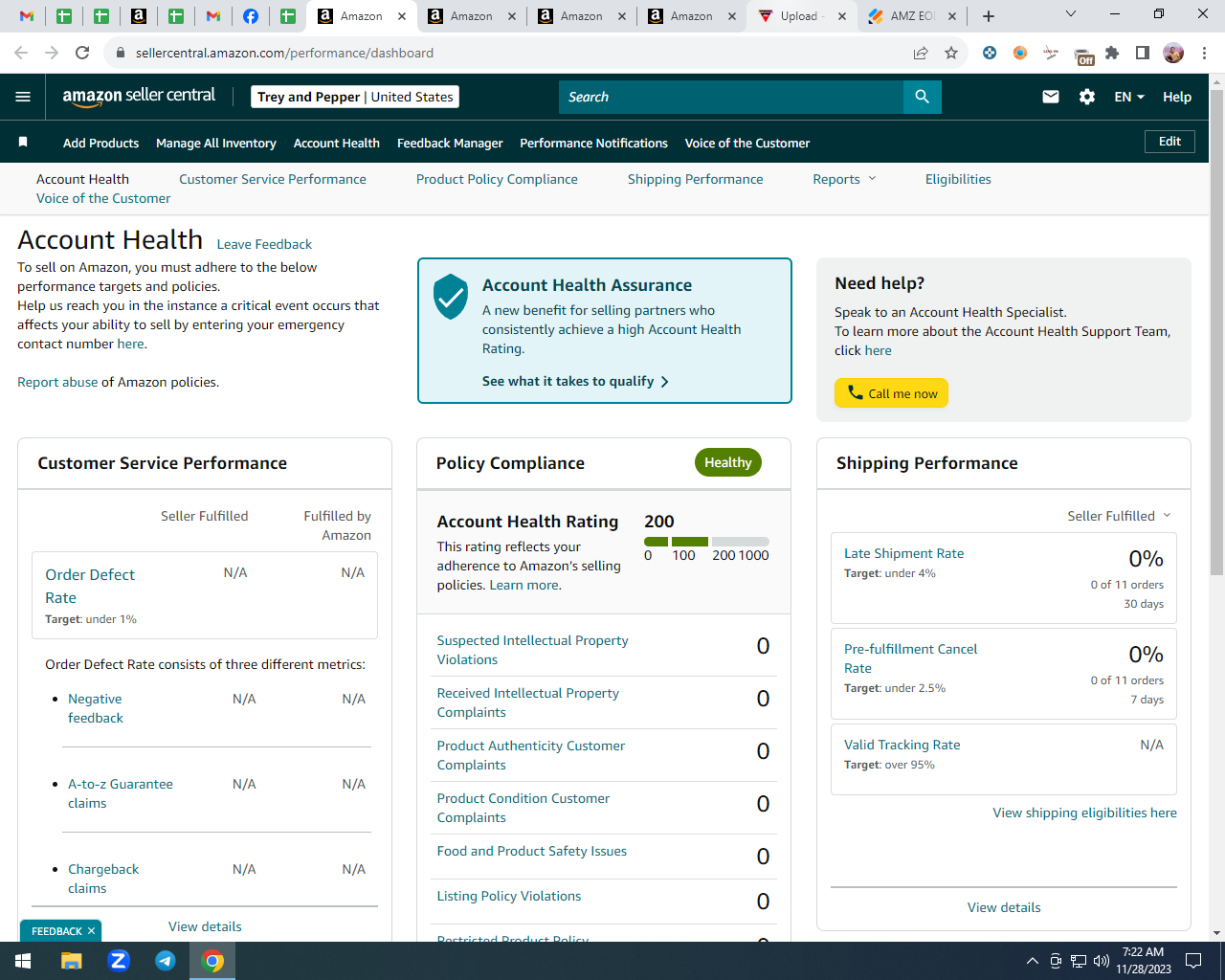This screenshot has width=1225, height=980.
Task: Show hidden system tray icons chevron
Action: (1032, 961)
